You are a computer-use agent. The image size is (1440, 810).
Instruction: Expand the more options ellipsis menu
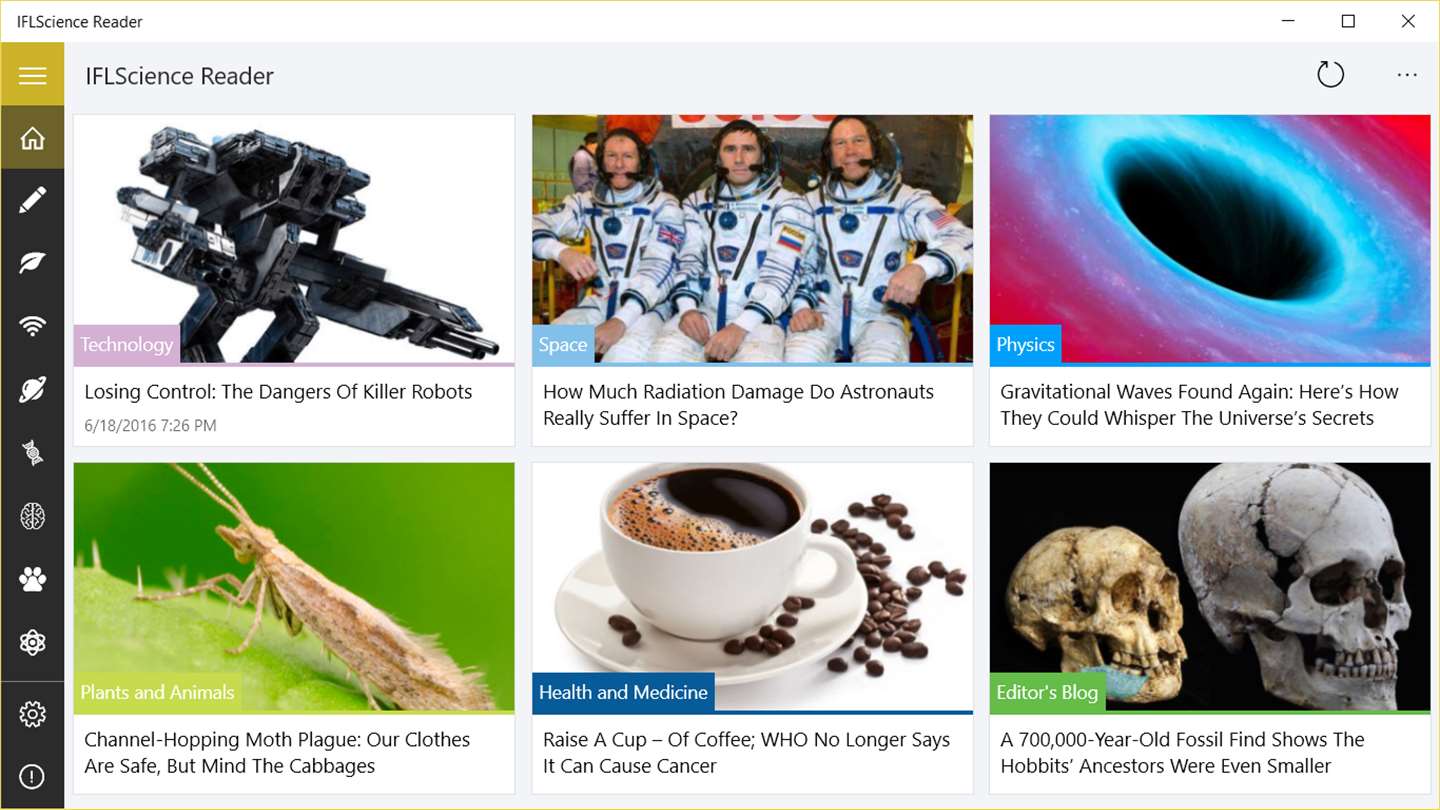(1407, 75)
